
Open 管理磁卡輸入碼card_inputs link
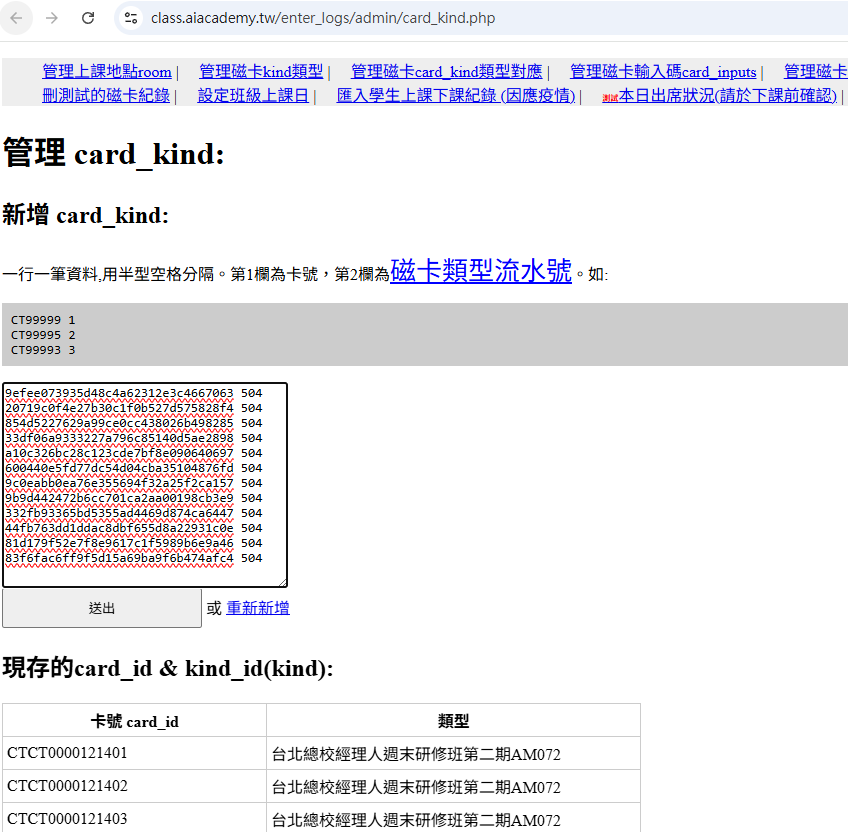point(663,72)
